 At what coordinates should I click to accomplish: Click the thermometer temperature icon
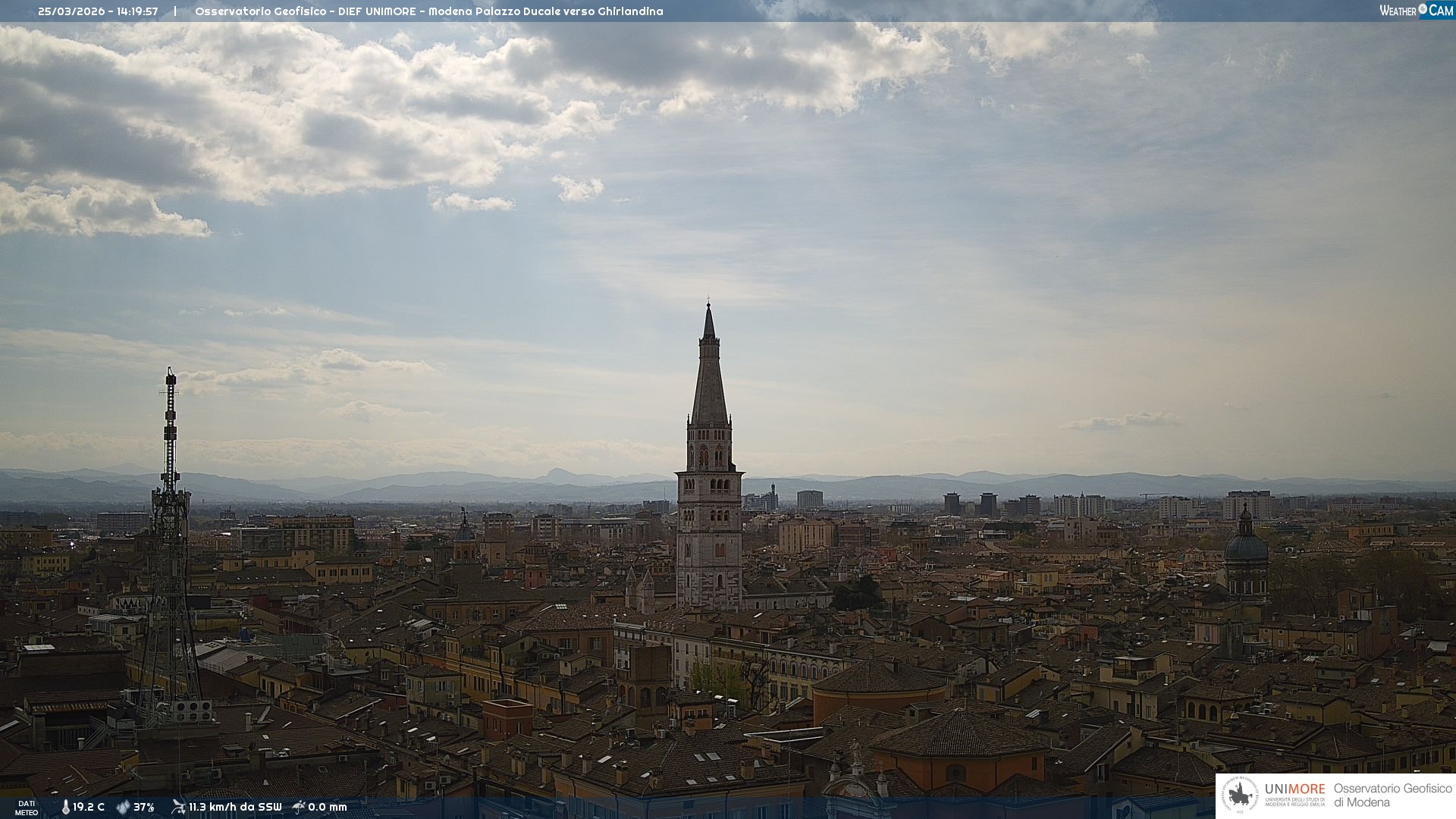[x=65, y=808]
